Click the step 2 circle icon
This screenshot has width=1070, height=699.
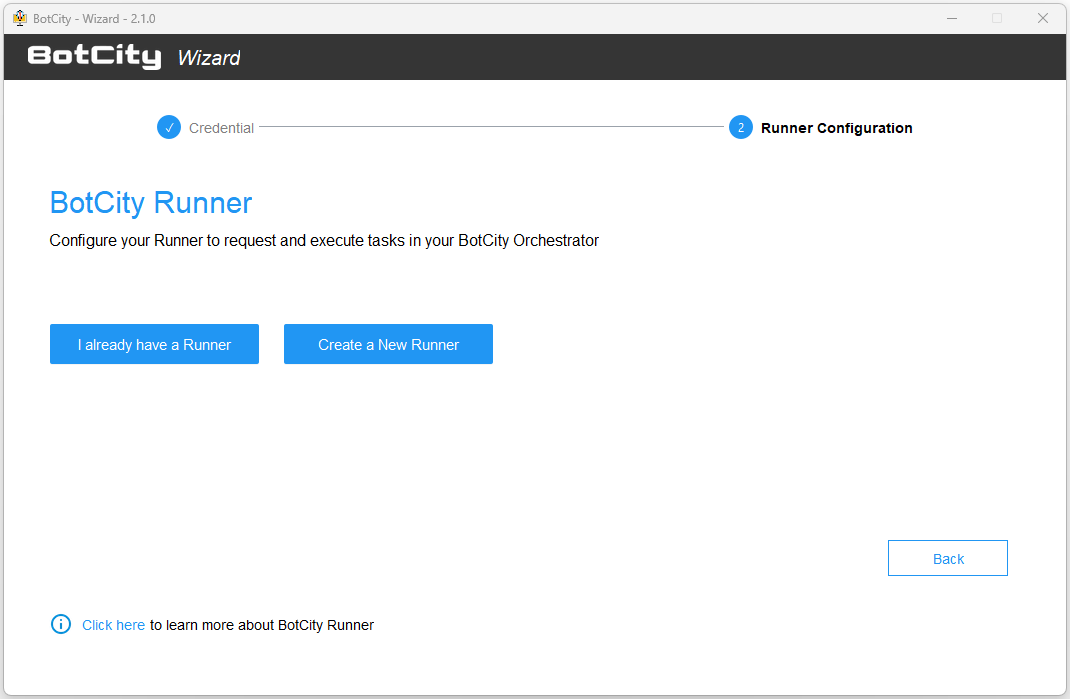740,127
